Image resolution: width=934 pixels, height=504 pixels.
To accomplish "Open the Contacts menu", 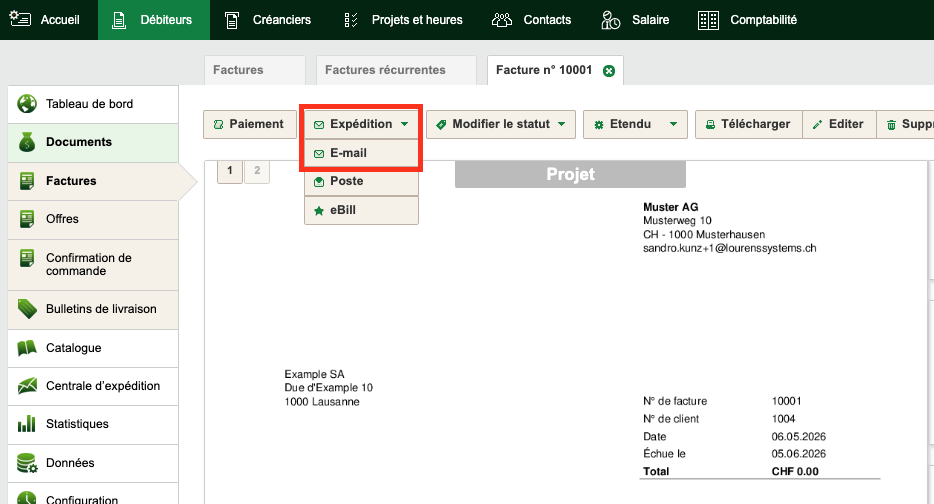I will pos(531,20).
